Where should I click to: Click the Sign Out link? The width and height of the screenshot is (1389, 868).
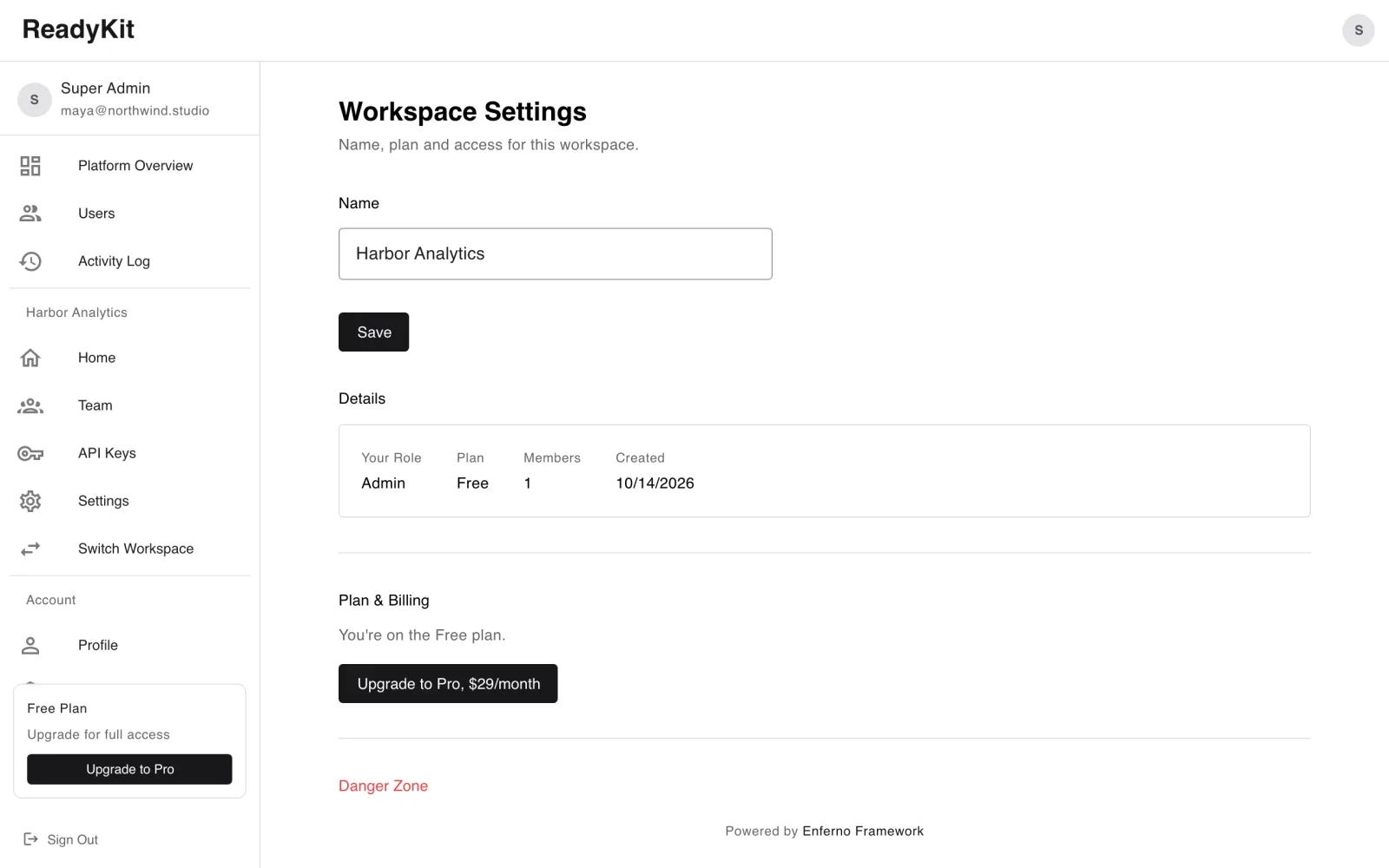[61, 839]
